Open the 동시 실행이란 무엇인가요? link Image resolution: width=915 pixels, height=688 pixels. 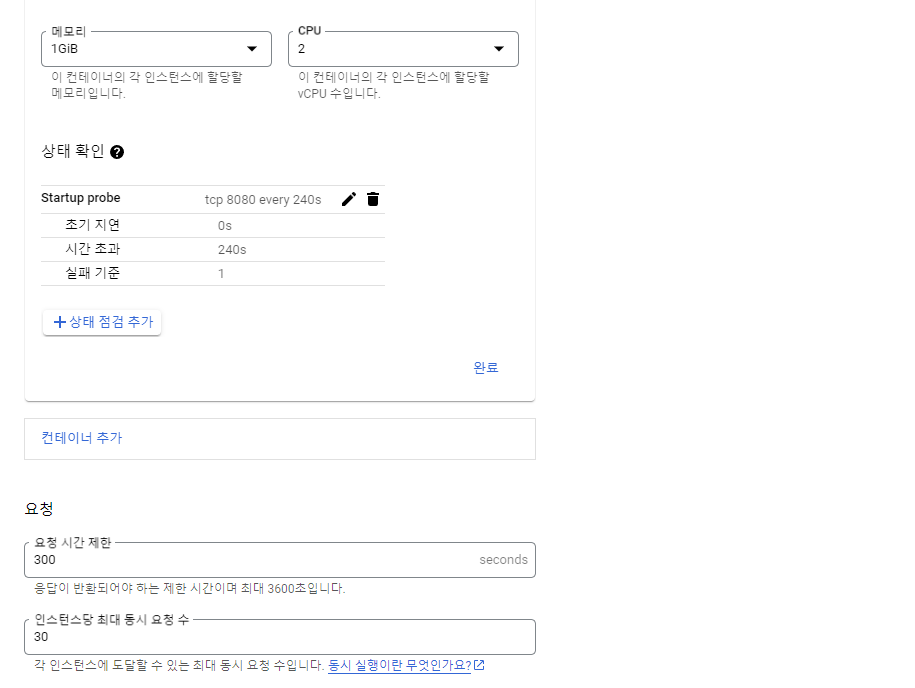coord(400,665)
